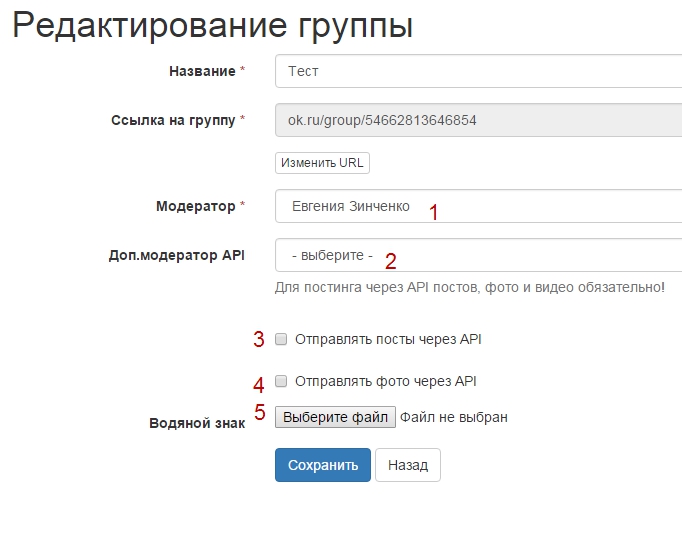The height and width of the screenshot is (551, 682).
Task: Click the Отправлять фото через API label text
Action: [x=386, y=381]
